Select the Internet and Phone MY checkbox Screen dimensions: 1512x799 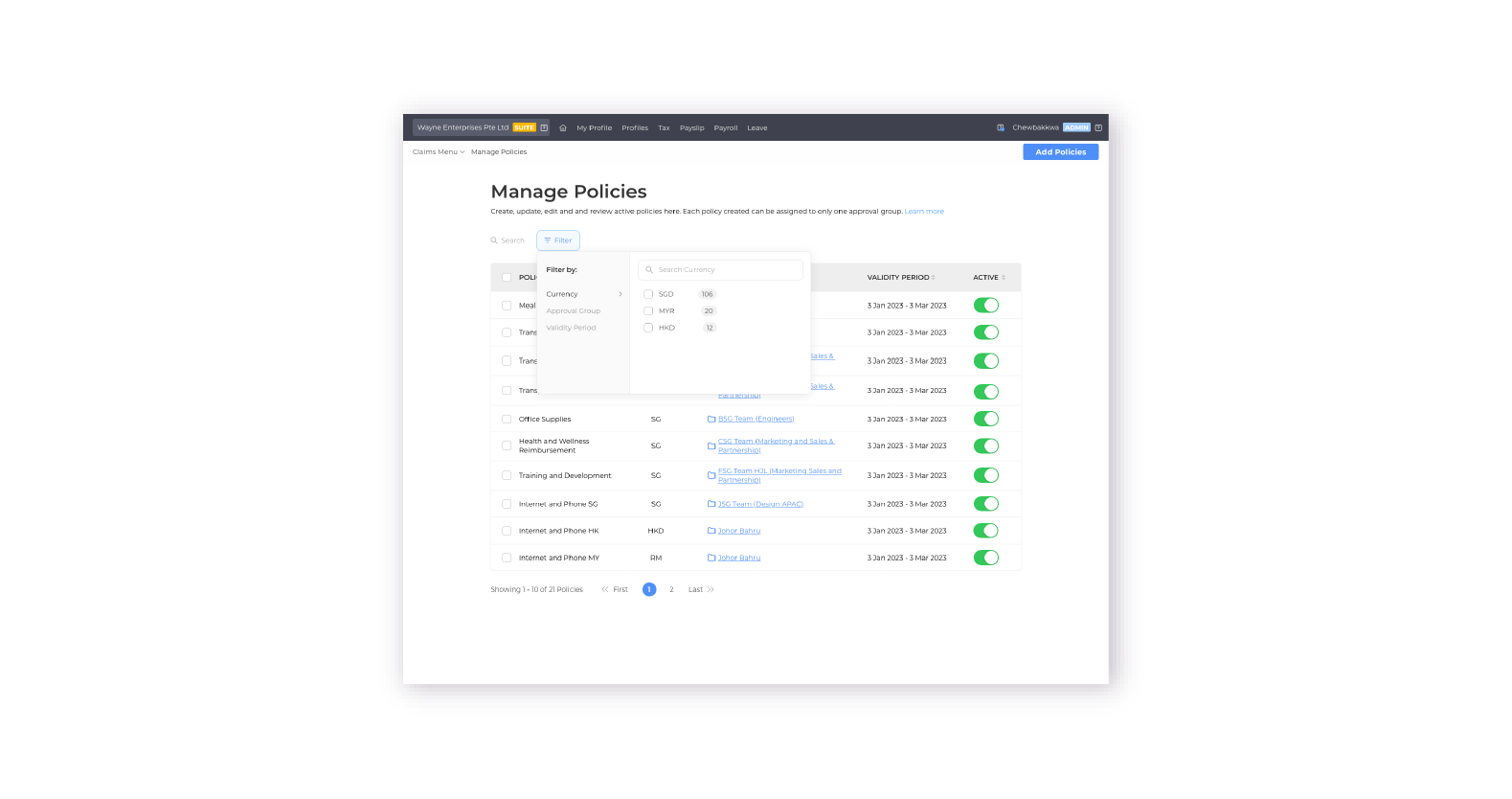(507, 558)
